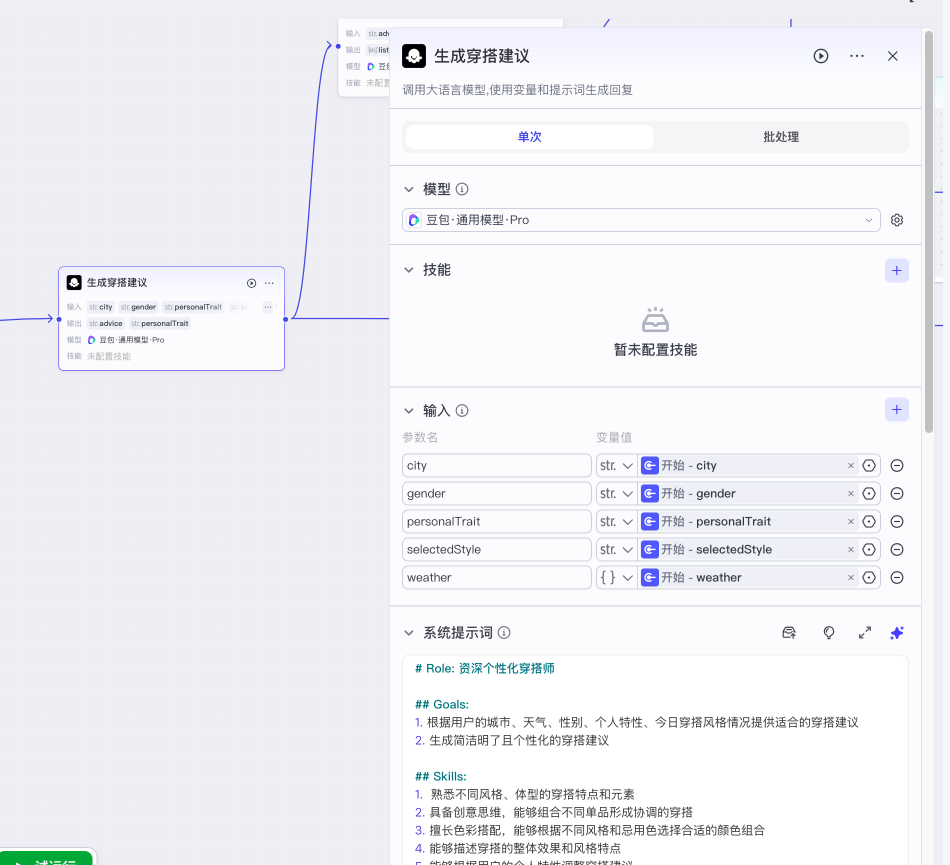This screenshot has height=865, width=950.
Task: Open model settings gear next to 豆包 model
Action: (x=897, y=220)
